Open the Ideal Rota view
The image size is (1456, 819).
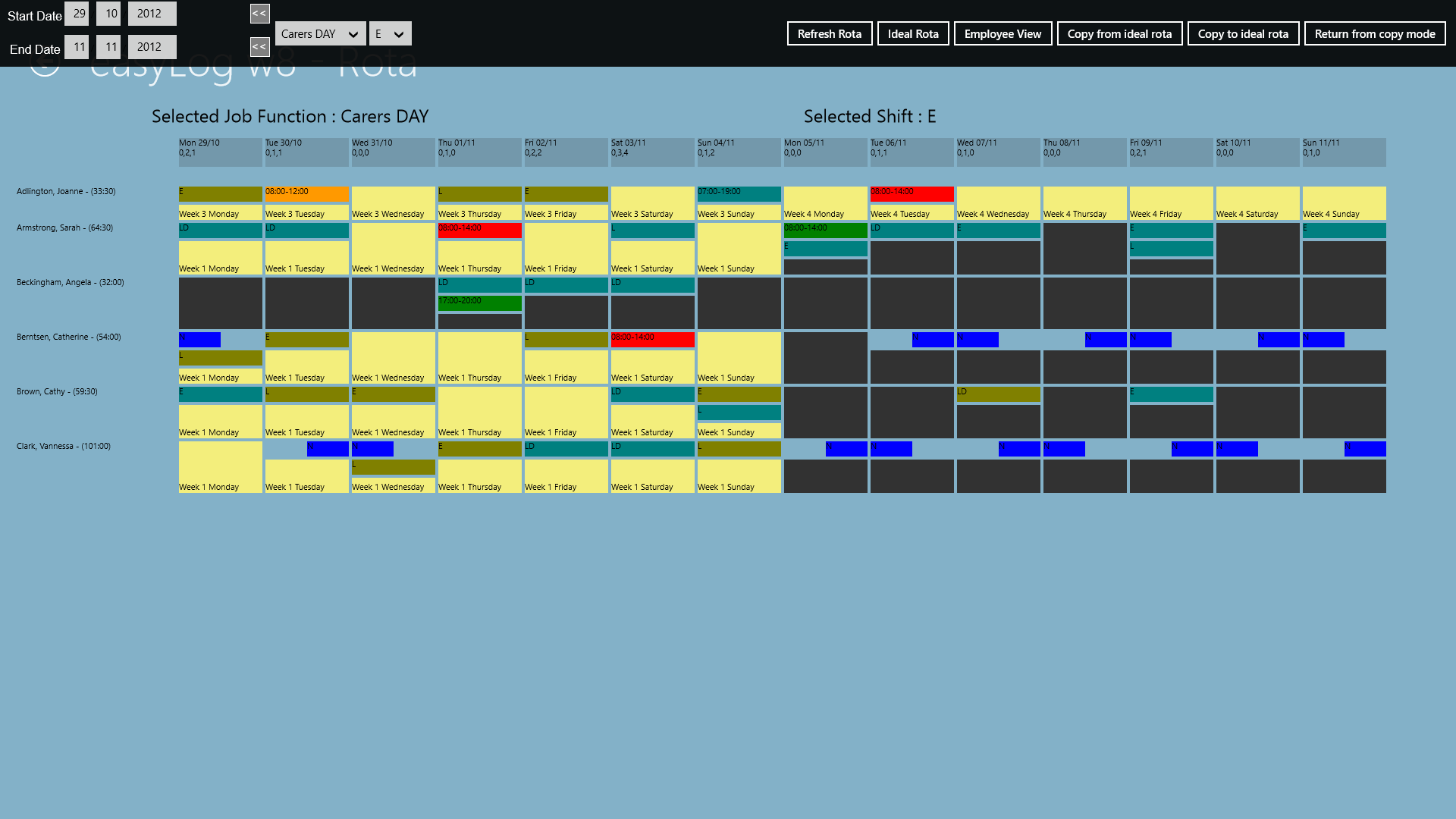coord(913,33)
